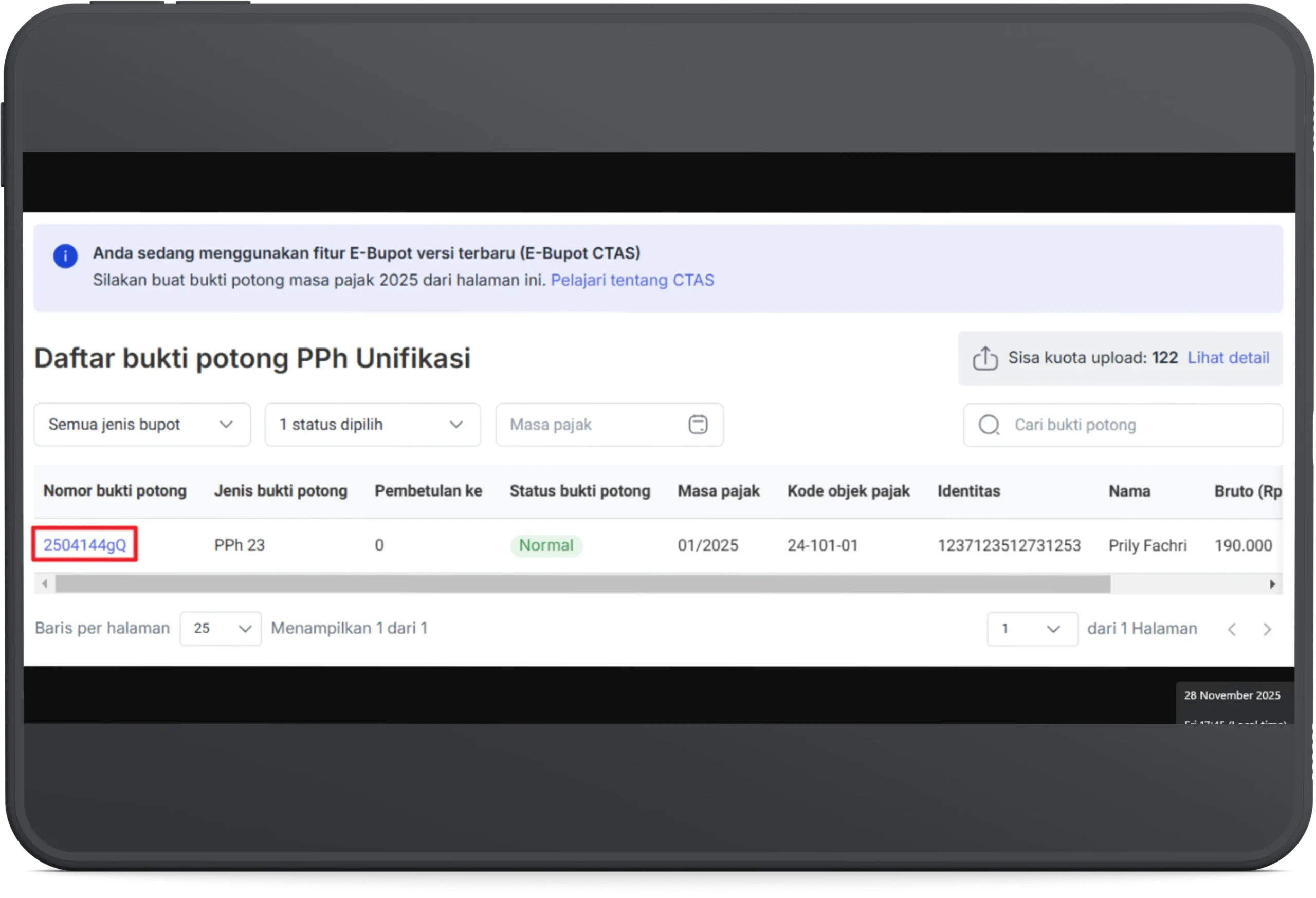Viewport: 1316px width, 898px height.
Task: Open rows per page 25 dropdown
Action: 221,629
